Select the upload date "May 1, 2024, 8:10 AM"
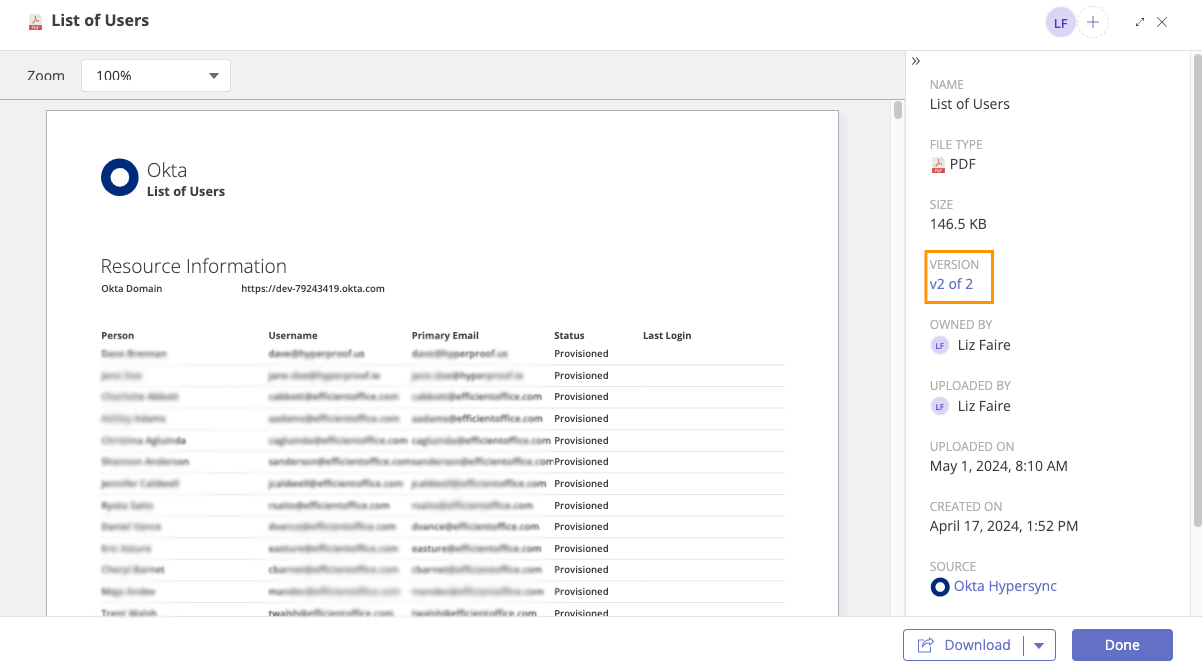Image resolution: width=1202 pixels, height=669 pixels. point(999,466)
